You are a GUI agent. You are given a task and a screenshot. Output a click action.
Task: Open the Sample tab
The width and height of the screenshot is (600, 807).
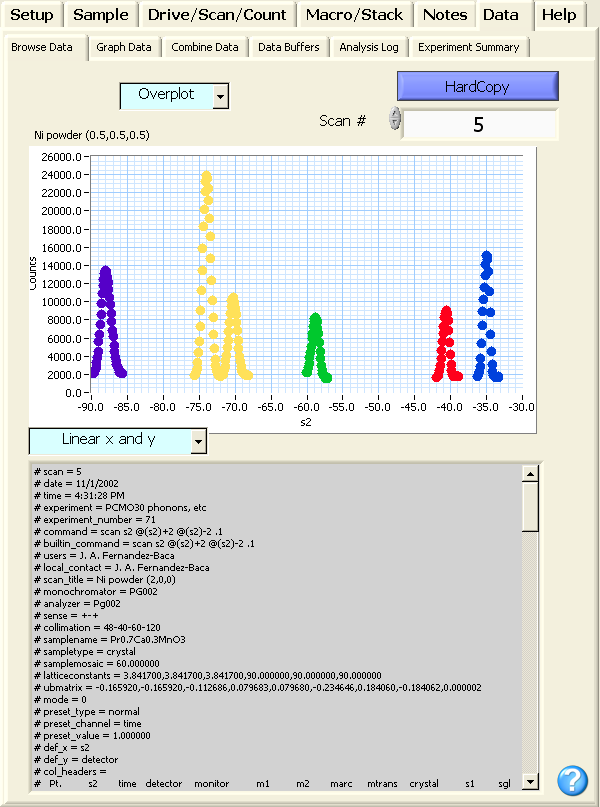101,14
